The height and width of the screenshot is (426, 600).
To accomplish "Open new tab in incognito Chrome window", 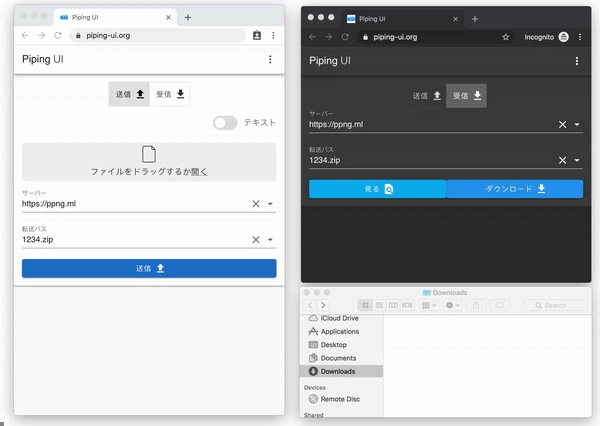I will coord(475,19).
